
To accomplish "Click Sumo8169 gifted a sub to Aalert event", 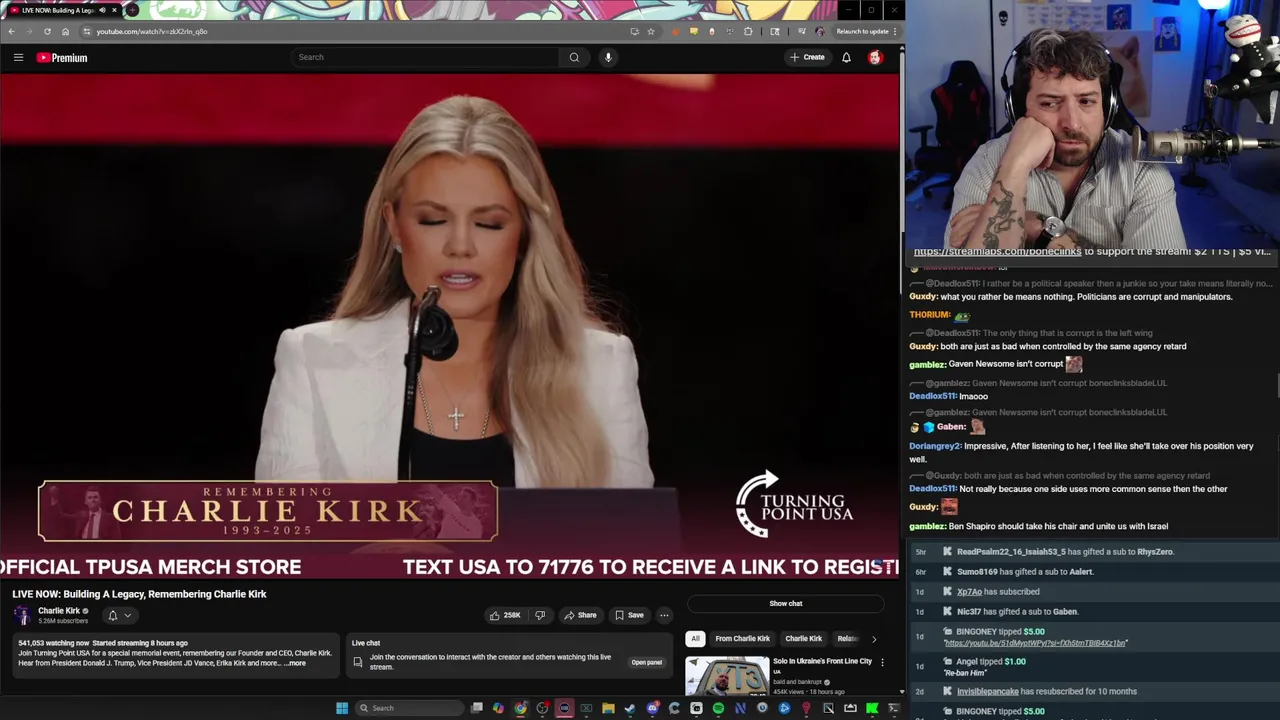I will point(1094,572).
